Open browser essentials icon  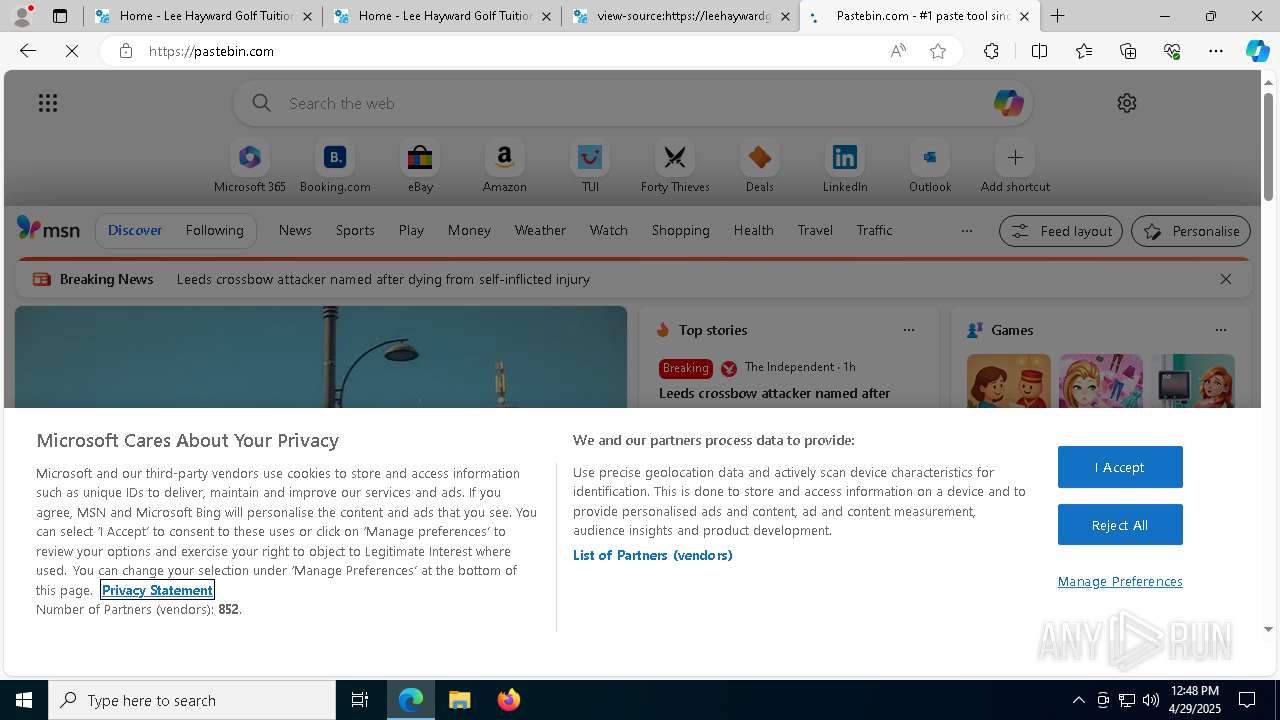click(1172, 51)
